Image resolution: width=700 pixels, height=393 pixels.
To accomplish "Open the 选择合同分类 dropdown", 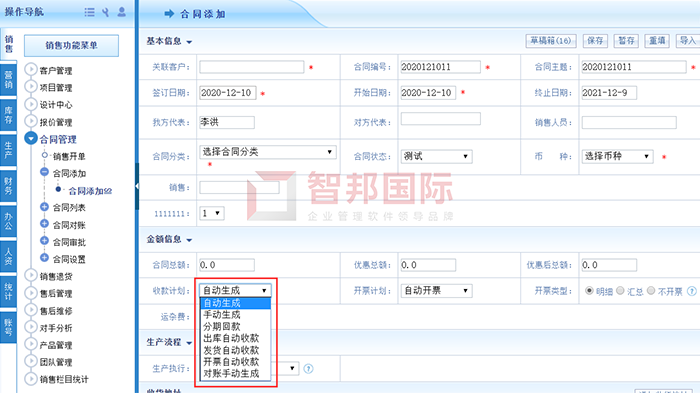I will [268, 152].
